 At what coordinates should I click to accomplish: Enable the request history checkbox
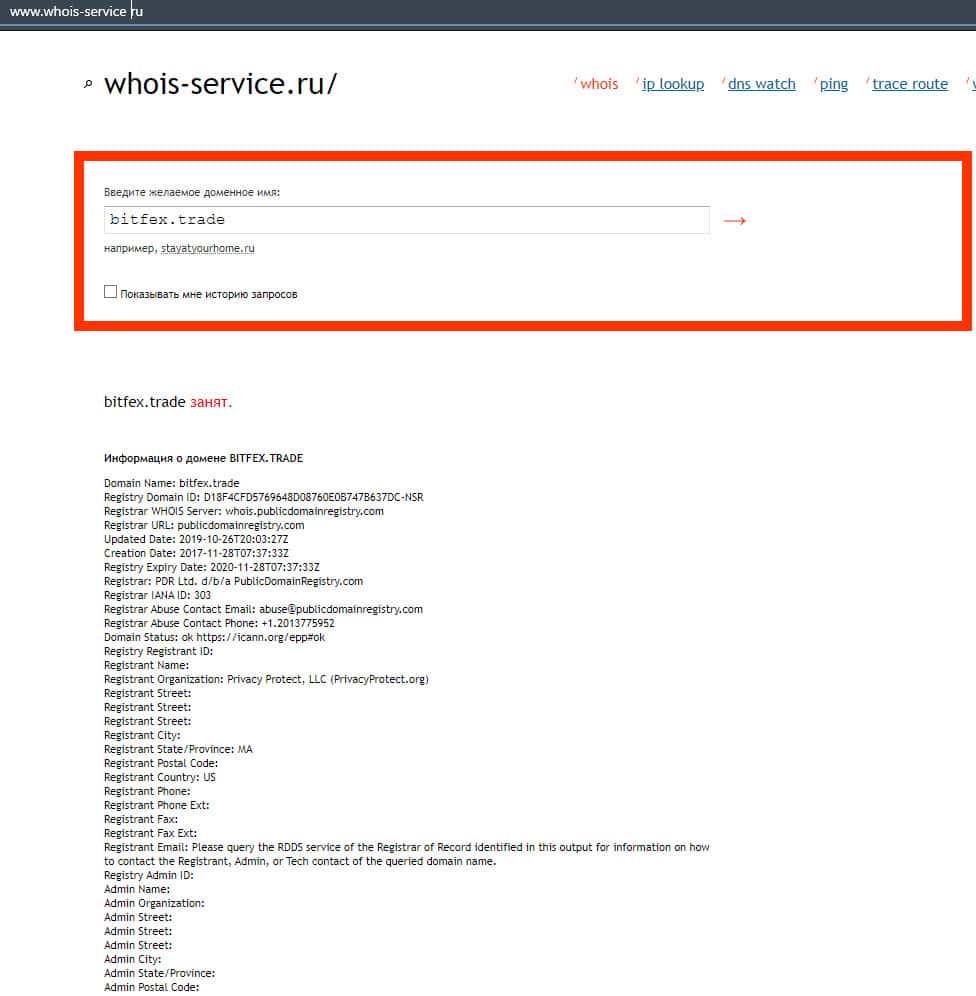[110, 292]
